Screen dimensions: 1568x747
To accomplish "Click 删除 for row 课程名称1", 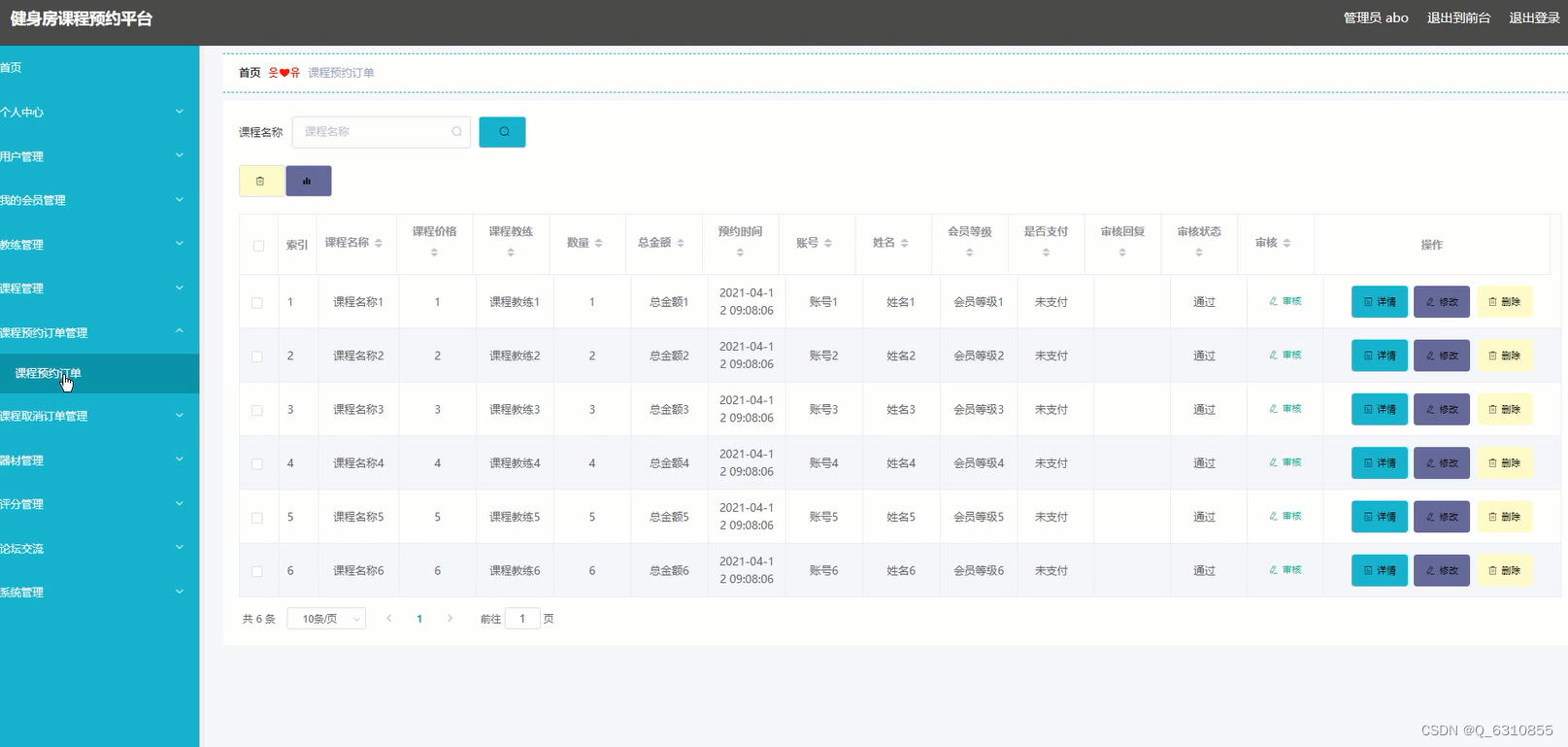I will 1504,302.
